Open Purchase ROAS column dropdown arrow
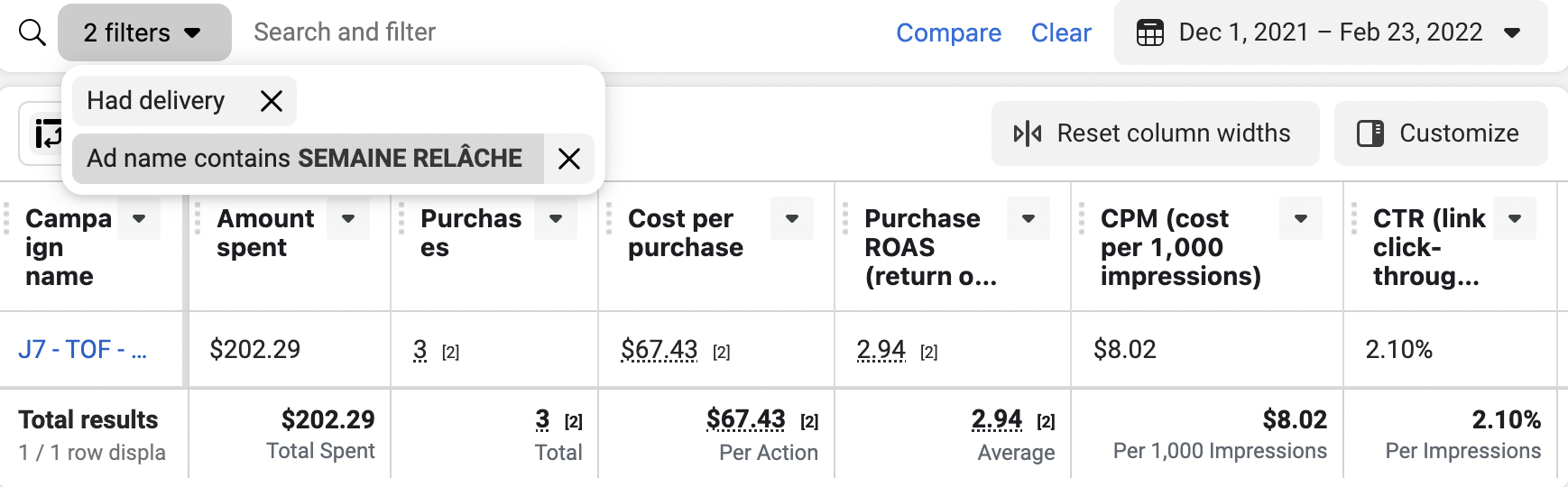The height and width of the screenshot is (487, 1568). (1028, 218)
